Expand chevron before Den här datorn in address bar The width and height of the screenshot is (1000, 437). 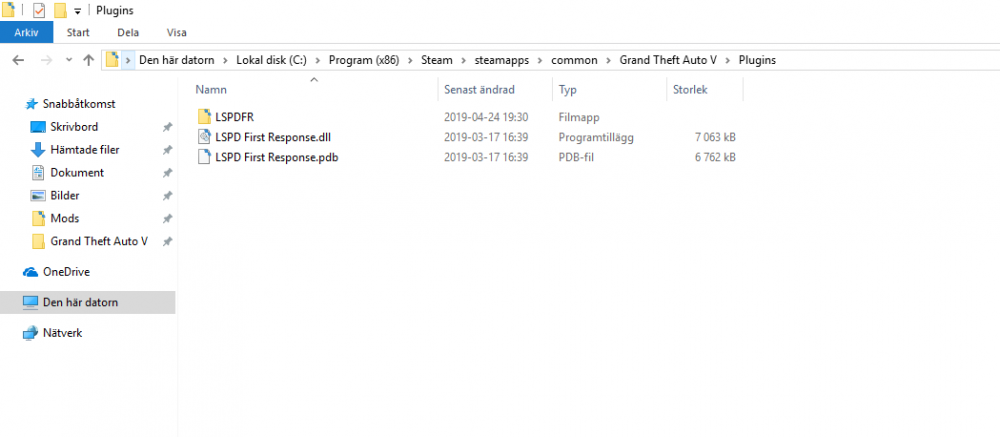coord(129,61)
